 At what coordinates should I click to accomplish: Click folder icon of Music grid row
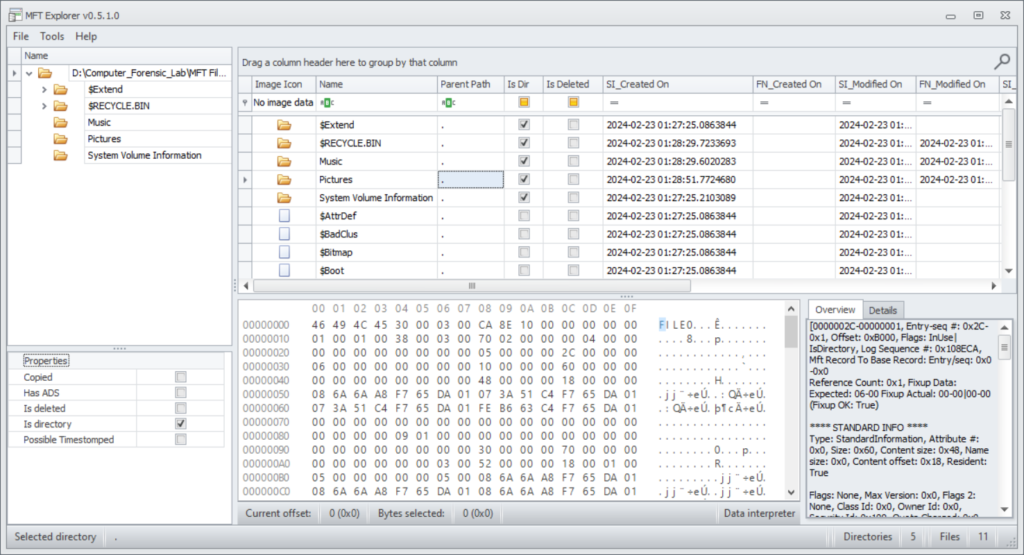pos(284,161)
